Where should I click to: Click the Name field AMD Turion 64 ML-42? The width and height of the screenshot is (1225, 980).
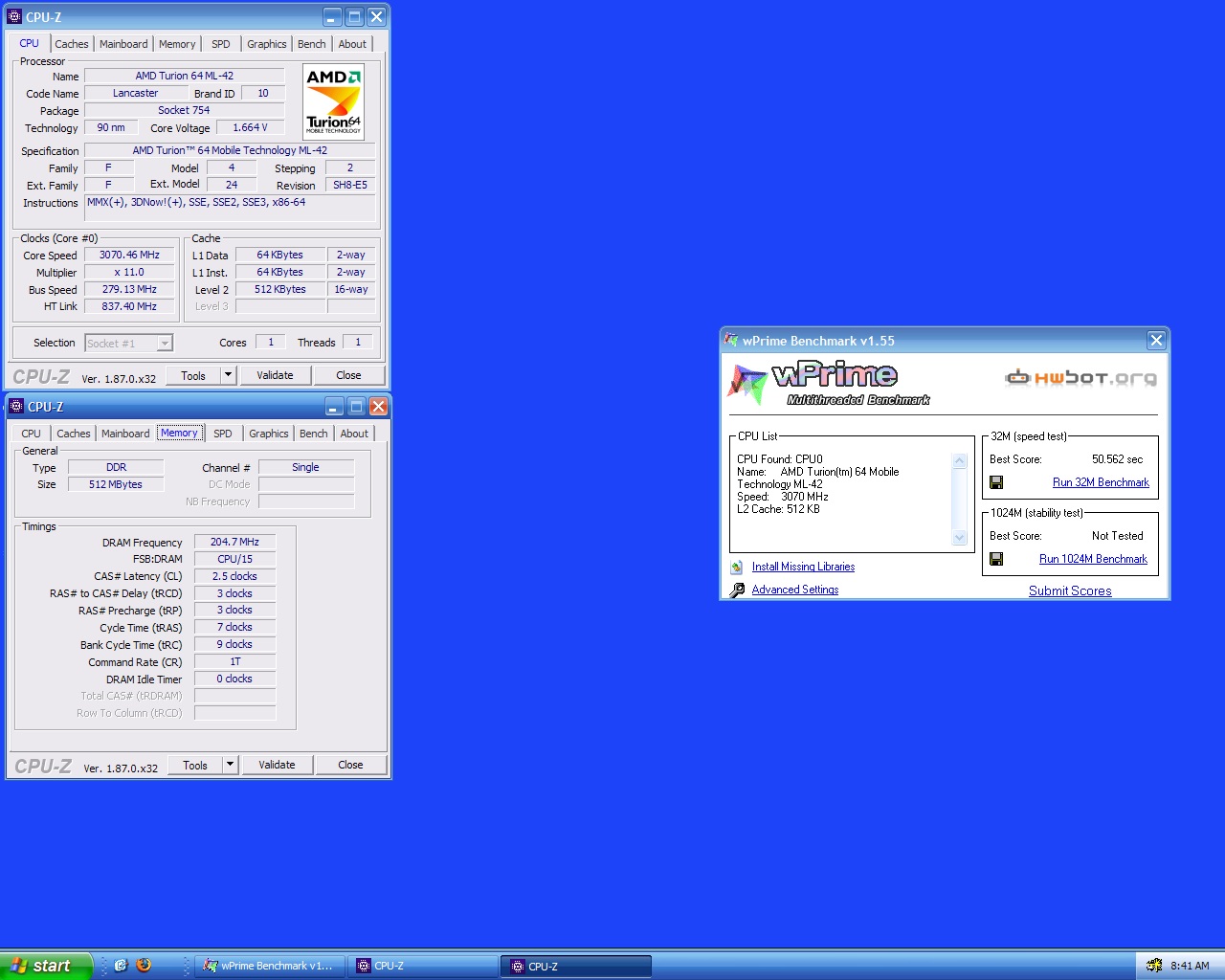185,76
